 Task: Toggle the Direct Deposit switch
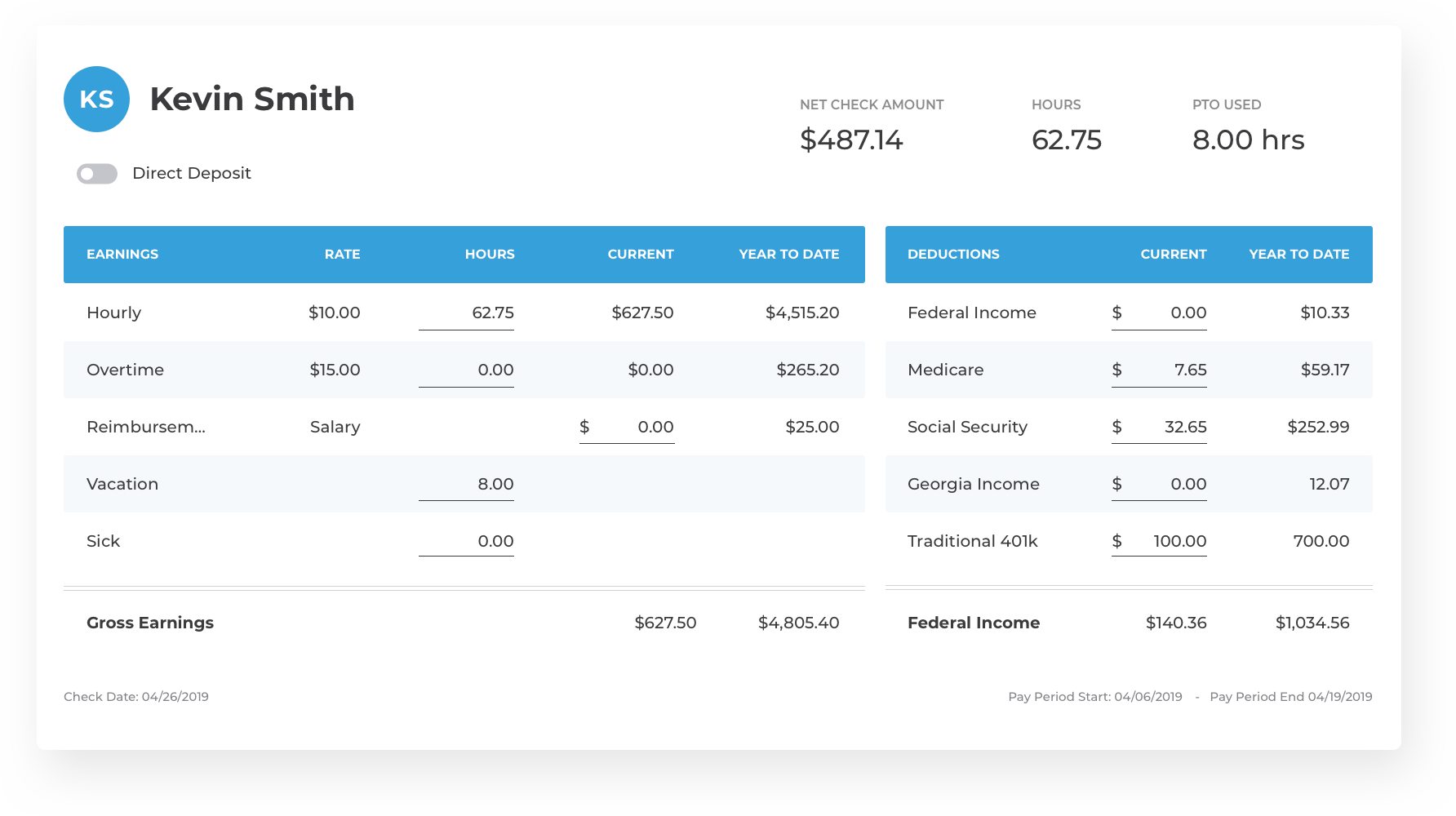tap(97, 174)
